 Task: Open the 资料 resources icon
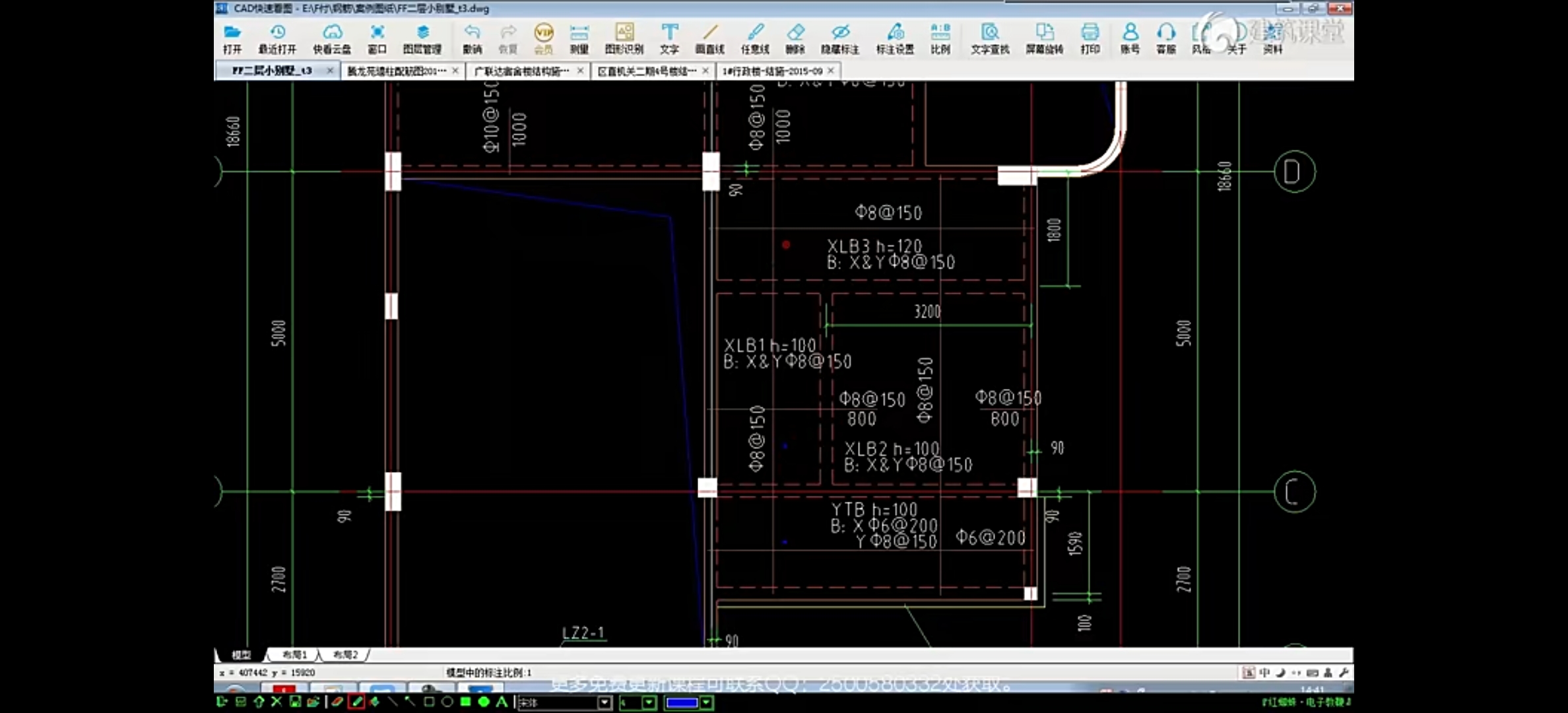1272,39
